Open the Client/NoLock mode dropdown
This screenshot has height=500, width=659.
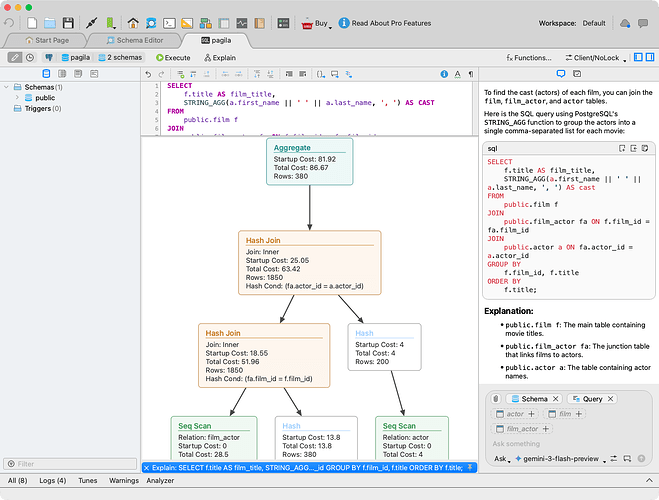pyautogui.click(x=596, y=58)
